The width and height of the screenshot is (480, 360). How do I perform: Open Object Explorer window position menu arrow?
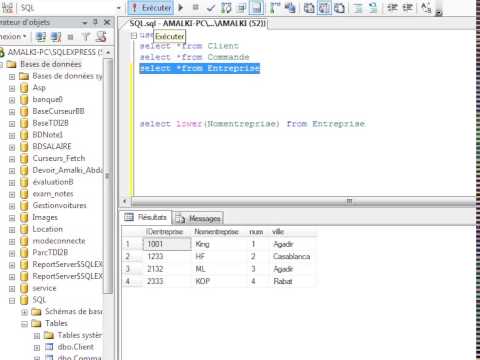(x=85, y=23)
